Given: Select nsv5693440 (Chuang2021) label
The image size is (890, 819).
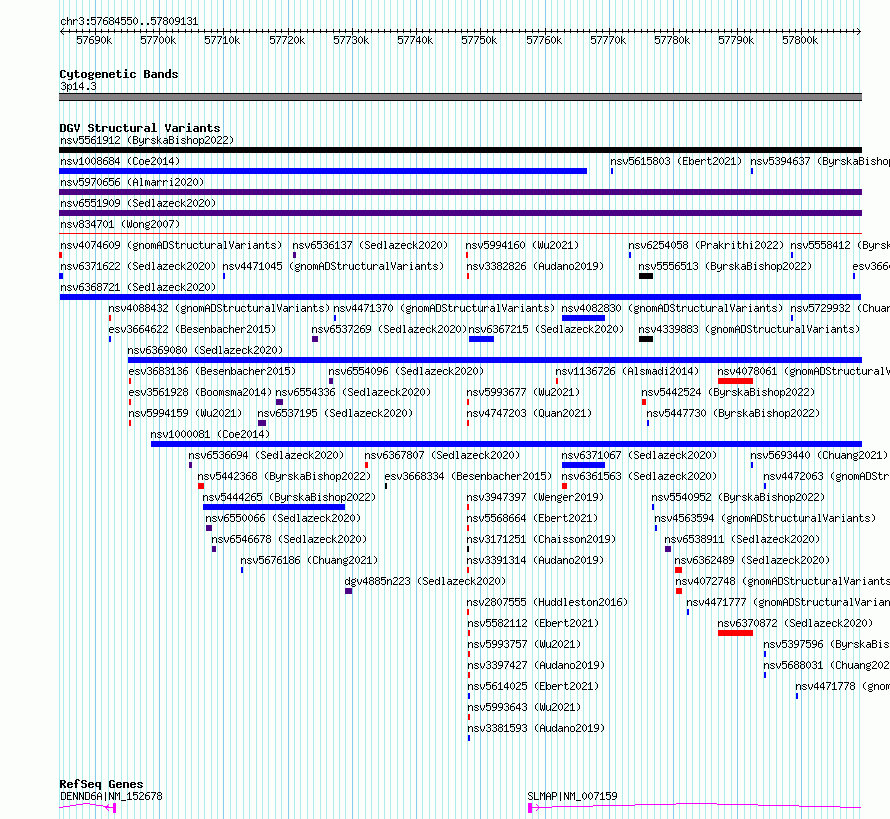Looking at the screenshot, I should pyautogui.click(x=819, y=455).
